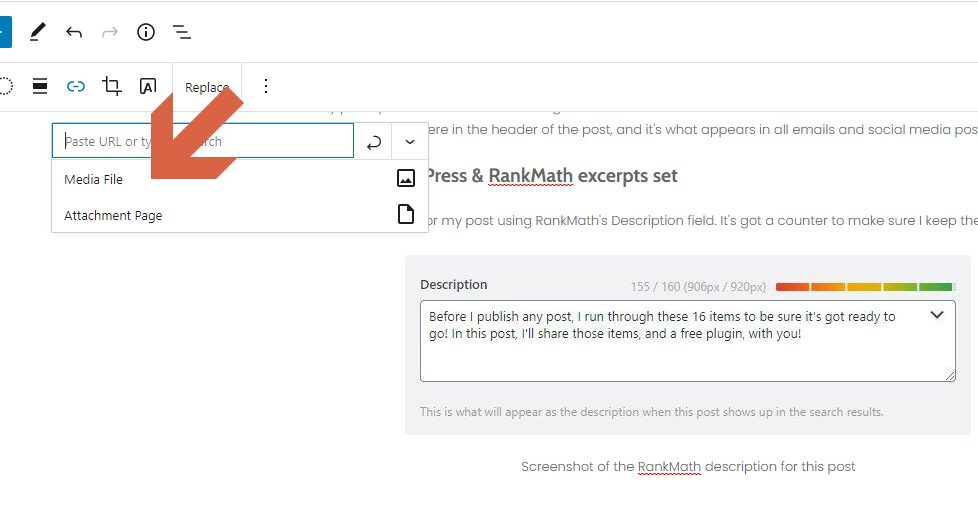978x509 pixels.
Task: Select the Tools pencil icon
Action: click(x=37, y=32)
